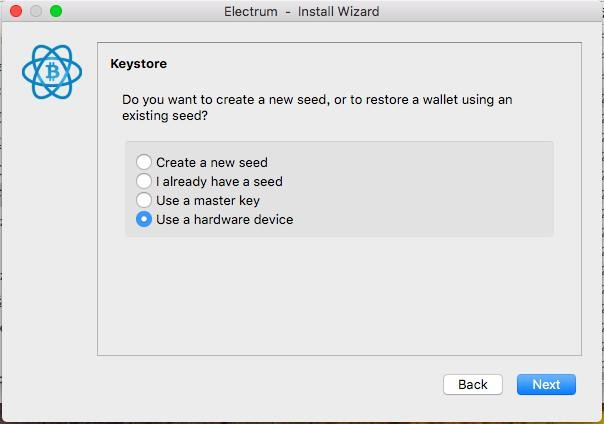The image size is (604, 424).
Task: Click the Create a new seed label text
Action: coord(212,163)
